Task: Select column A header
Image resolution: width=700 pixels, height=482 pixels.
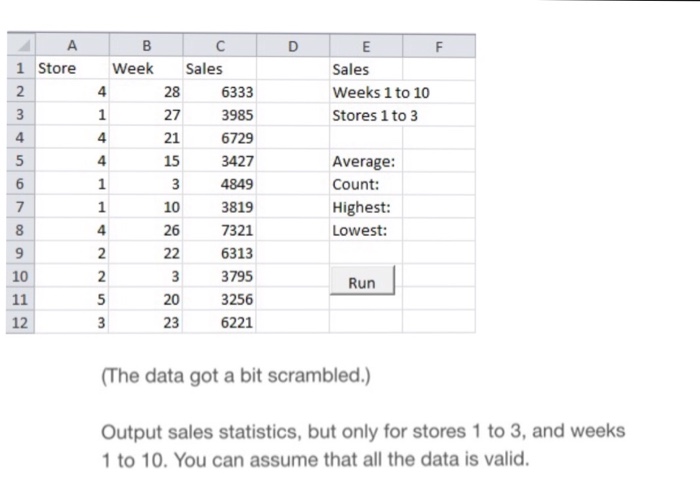Action: (72, 45)
